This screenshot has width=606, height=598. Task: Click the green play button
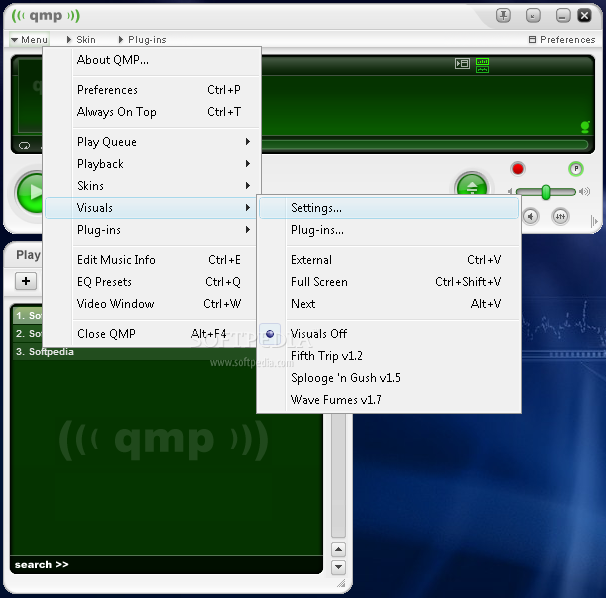(31, 192)
